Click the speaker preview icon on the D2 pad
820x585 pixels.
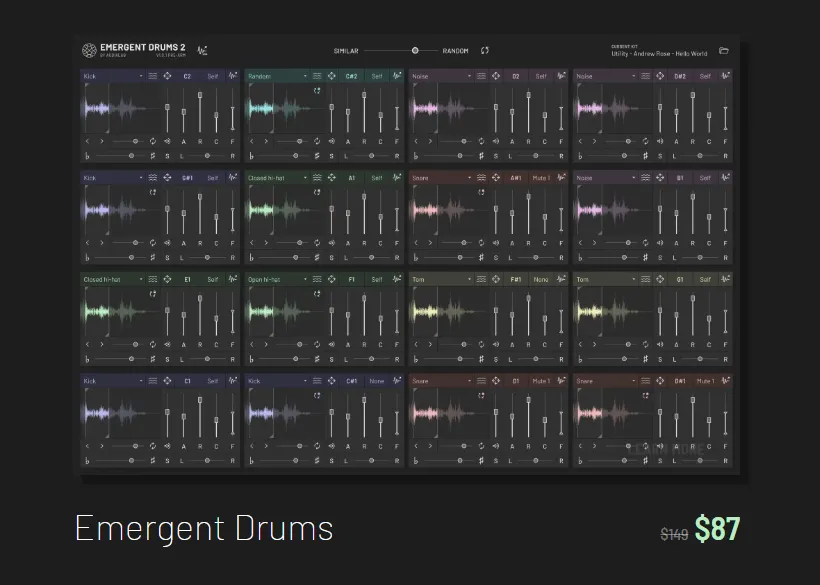(496, 141)
